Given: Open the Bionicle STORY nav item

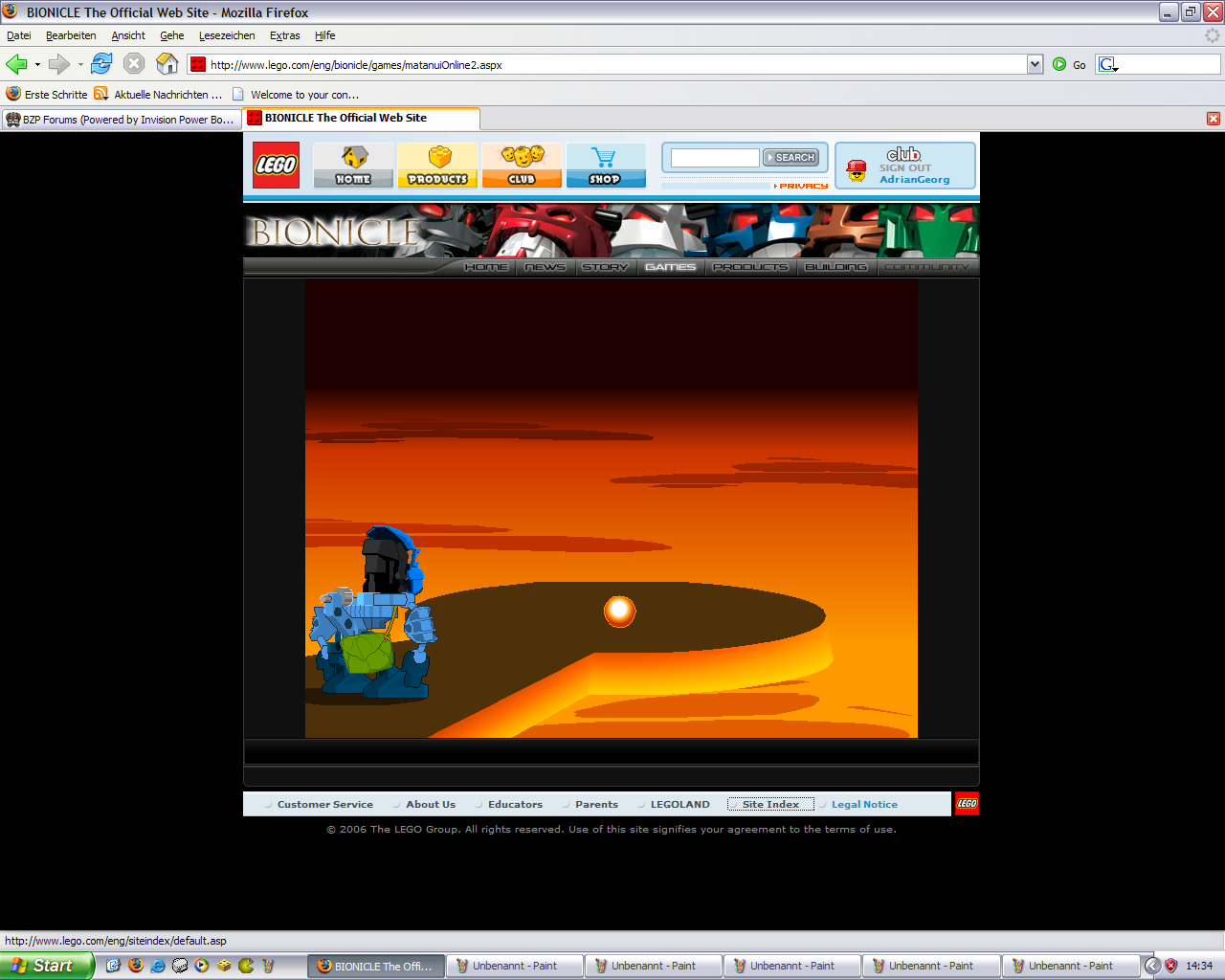Looking at the screenshot, I should (x=605, y=267).
